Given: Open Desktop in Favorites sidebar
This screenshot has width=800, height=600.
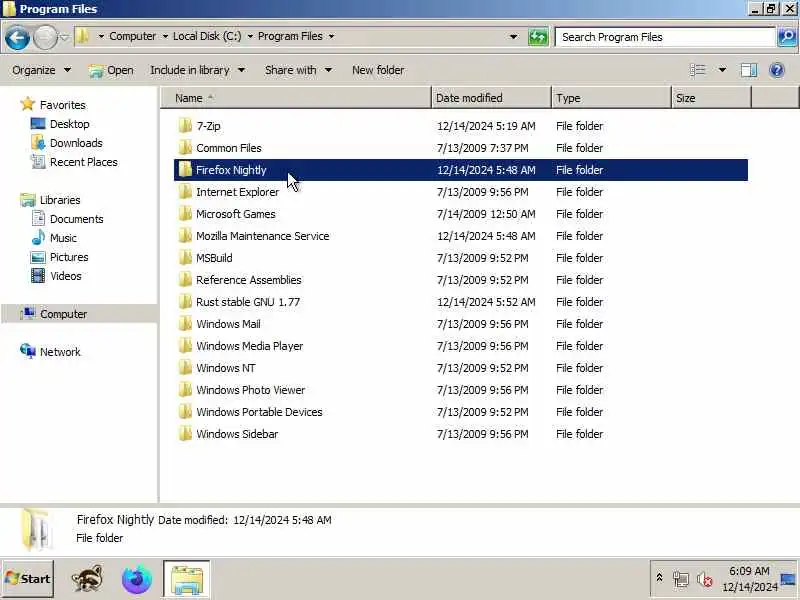Looking at the screenshot, I should click(x=69, y=124).
